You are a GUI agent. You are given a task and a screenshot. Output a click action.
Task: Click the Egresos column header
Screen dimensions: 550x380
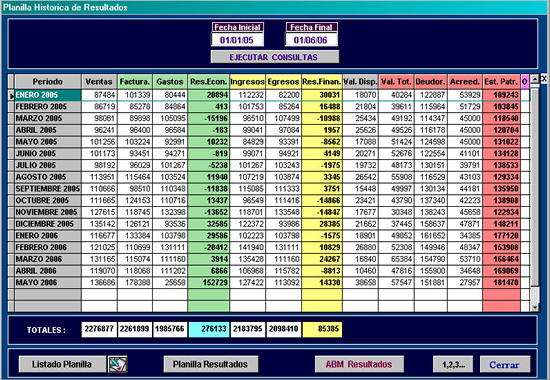[x=283, y=82]
